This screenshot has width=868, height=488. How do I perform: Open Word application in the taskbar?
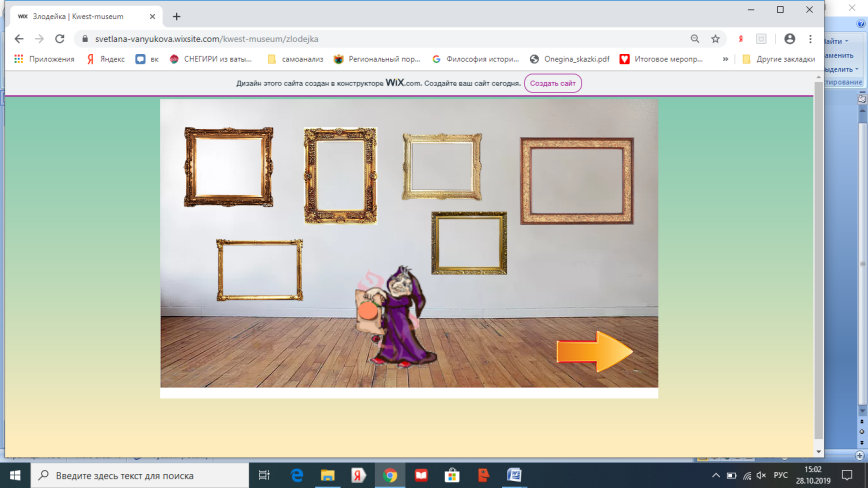[514, 475]
